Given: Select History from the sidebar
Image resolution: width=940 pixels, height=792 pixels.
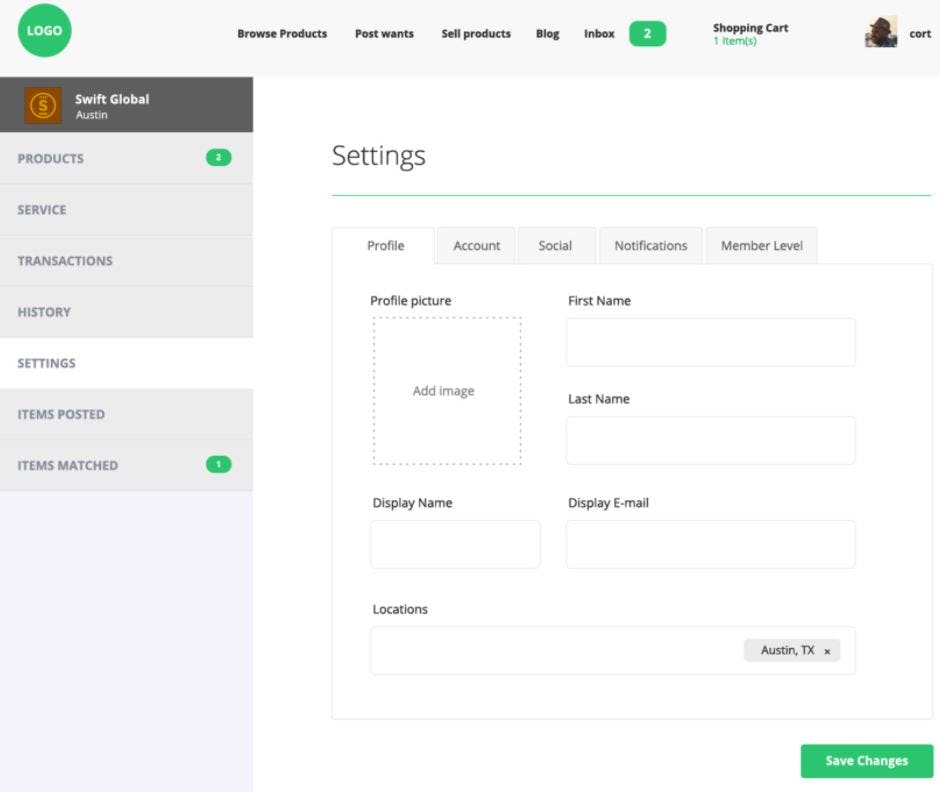Looking at the screenshot, I should (x=43, y=312).
